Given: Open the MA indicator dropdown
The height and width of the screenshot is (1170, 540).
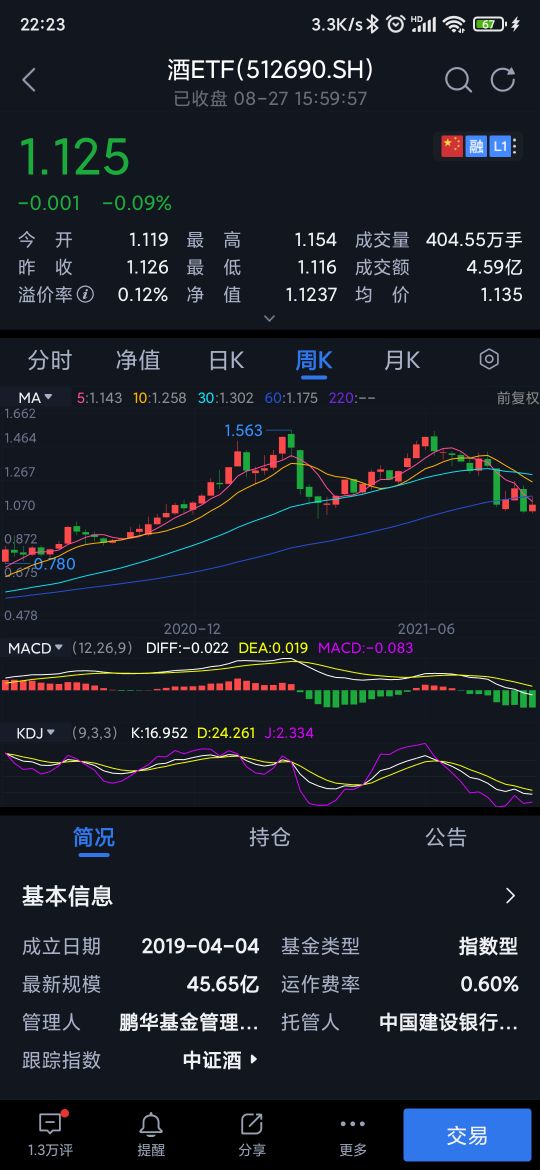Looking at the screenshot, I should tap(36, 398).
